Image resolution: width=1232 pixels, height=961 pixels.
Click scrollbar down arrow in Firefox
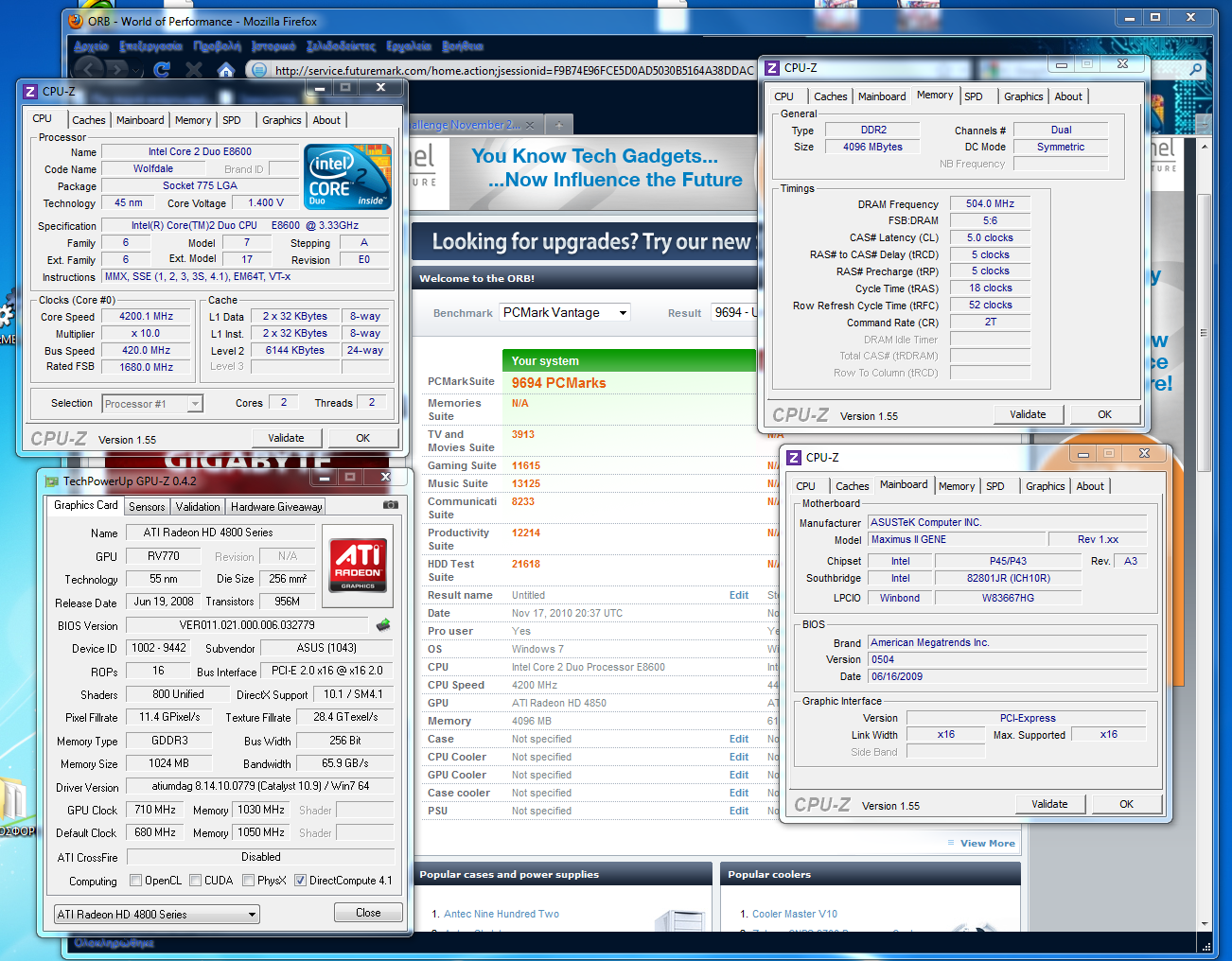[1205, 924]
